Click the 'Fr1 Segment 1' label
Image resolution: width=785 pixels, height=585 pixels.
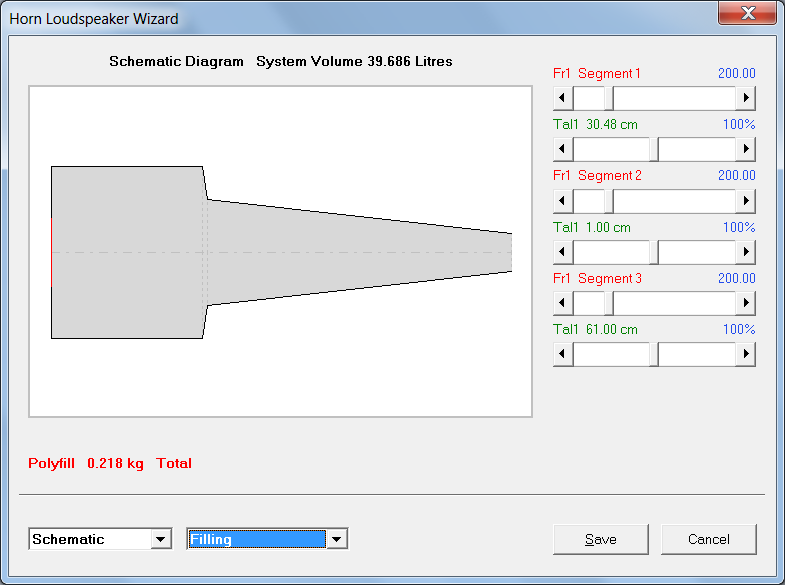[597, 74]
